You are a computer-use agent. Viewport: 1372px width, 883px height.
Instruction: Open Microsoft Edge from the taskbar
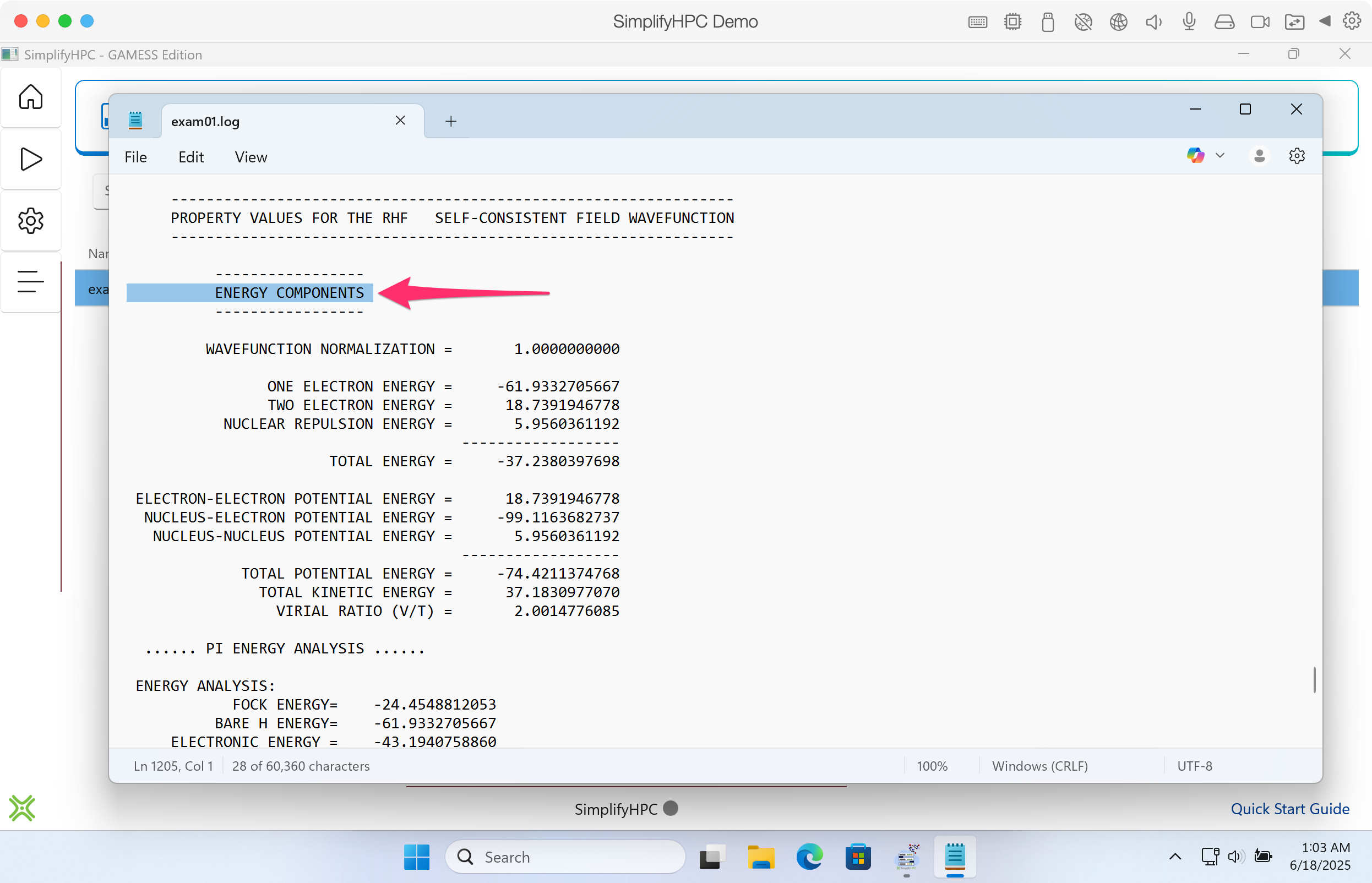click(809, 857)
